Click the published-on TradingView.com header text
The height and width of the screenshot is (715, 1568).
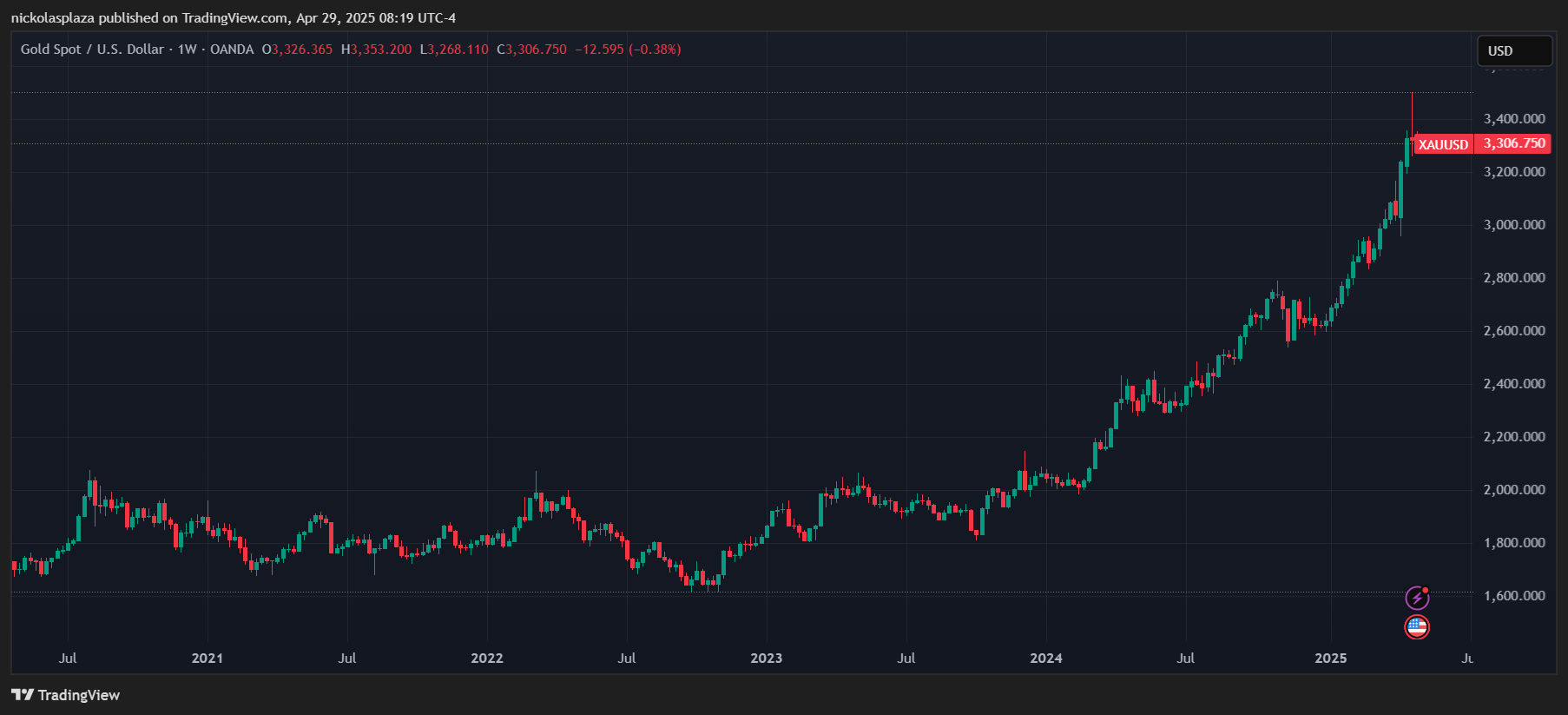234,17
